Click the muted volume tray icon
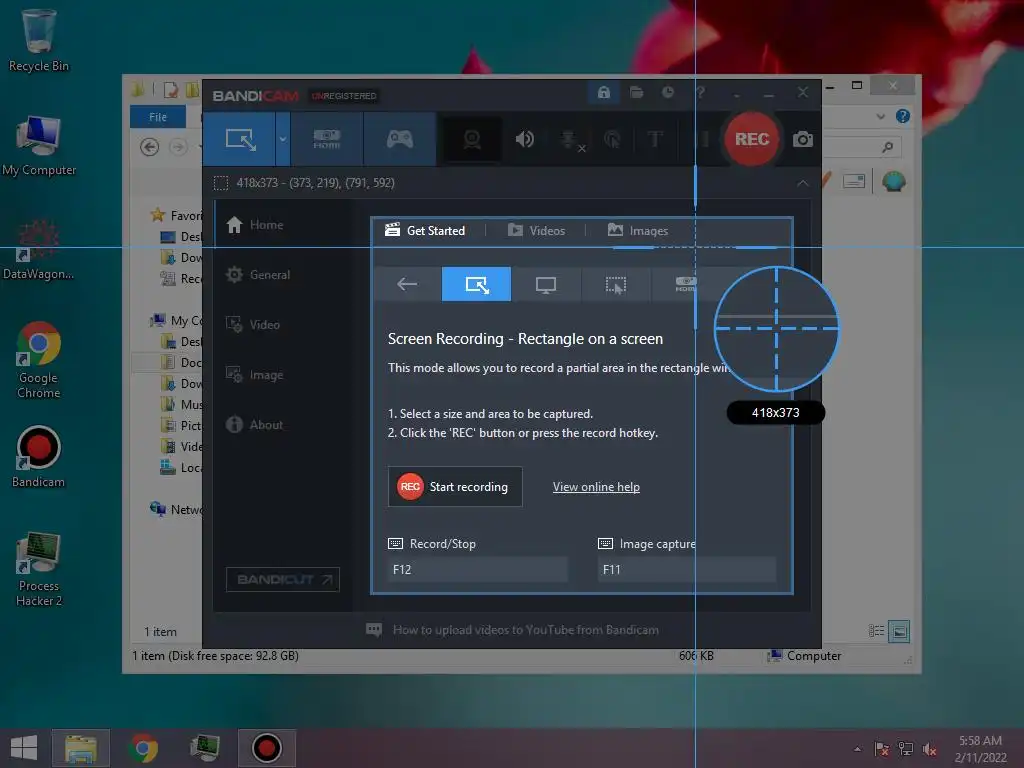 (x=930, y=749)
